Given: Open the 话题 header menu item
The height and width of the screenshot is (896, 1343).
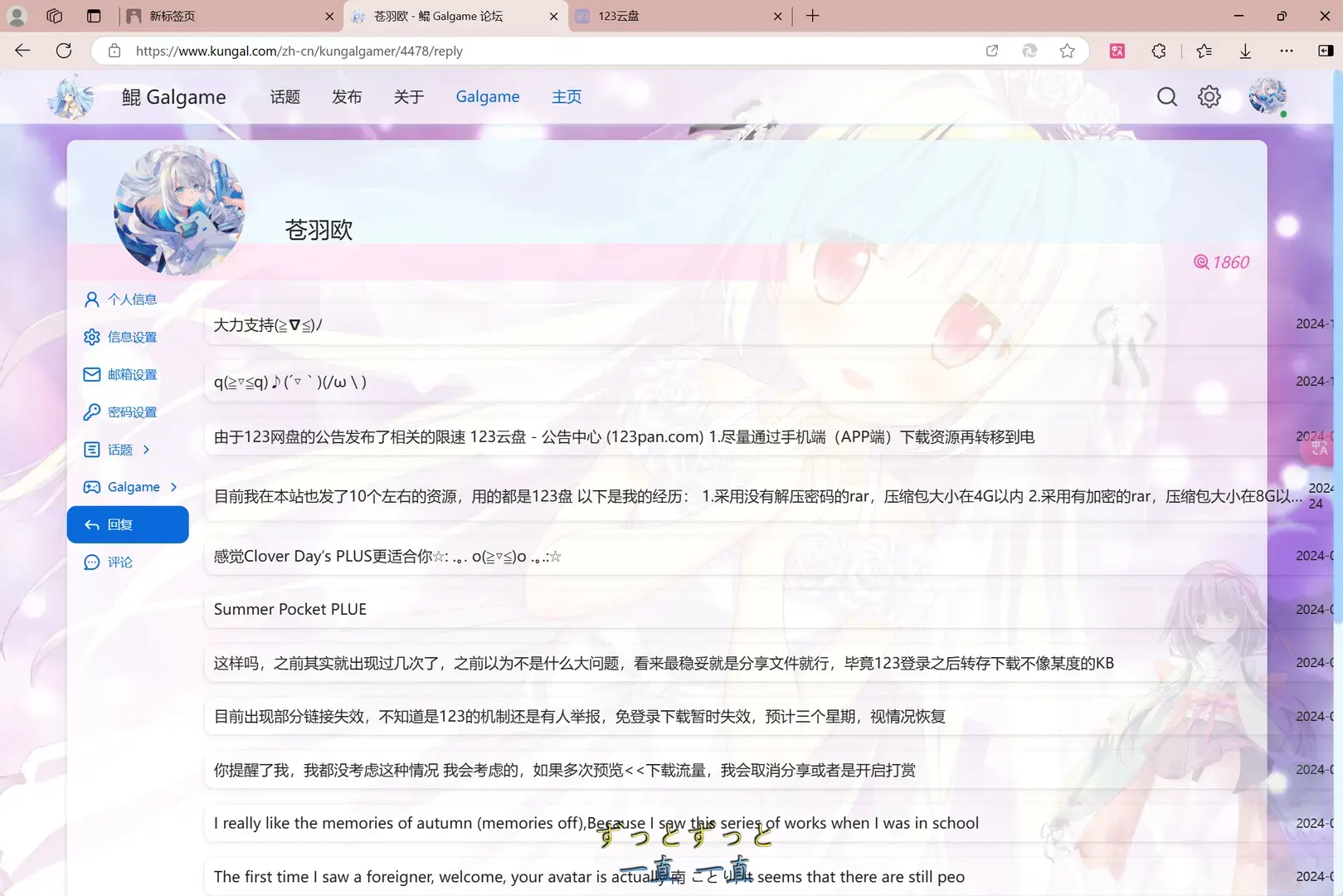Looking at the screenshot, I should pyautogui.click(x=285, y=97).
